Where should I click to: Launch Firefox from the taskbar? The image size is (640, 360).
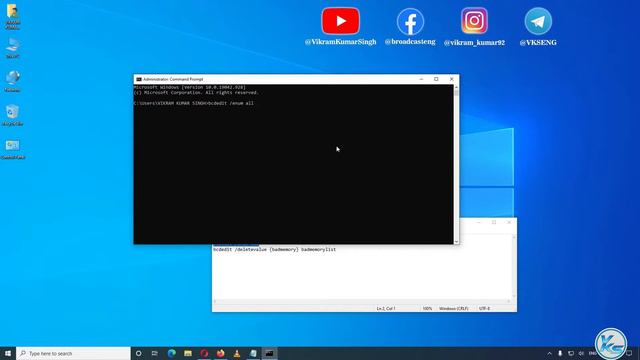tap(220, 353)
